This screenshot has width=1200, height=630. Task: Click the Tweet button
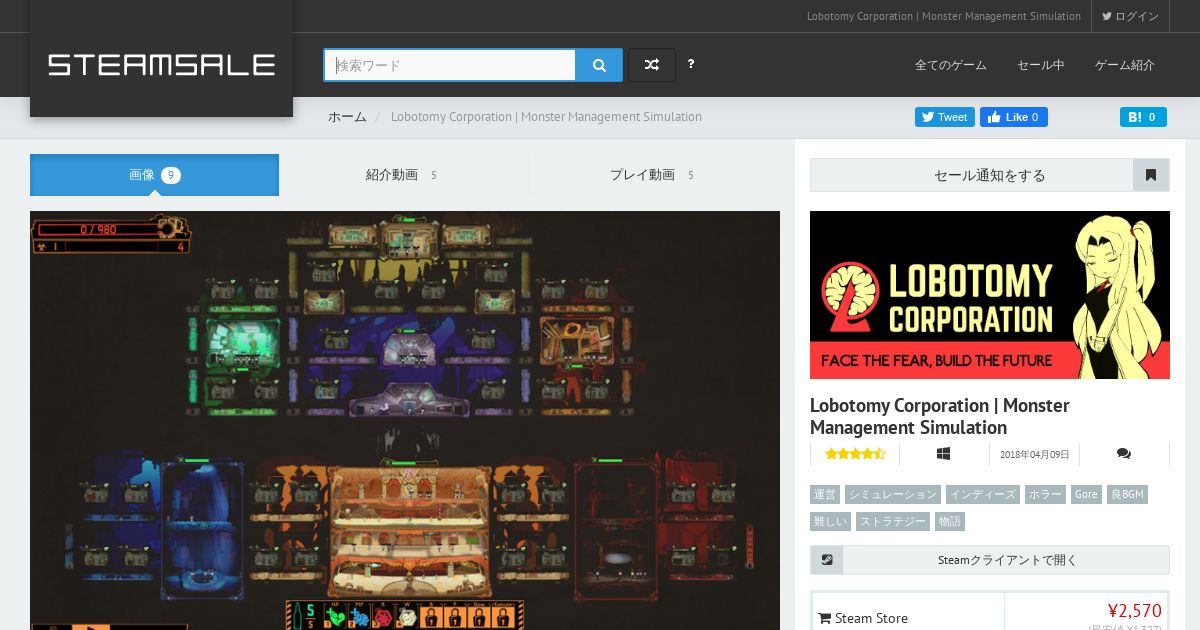(945, 117)
